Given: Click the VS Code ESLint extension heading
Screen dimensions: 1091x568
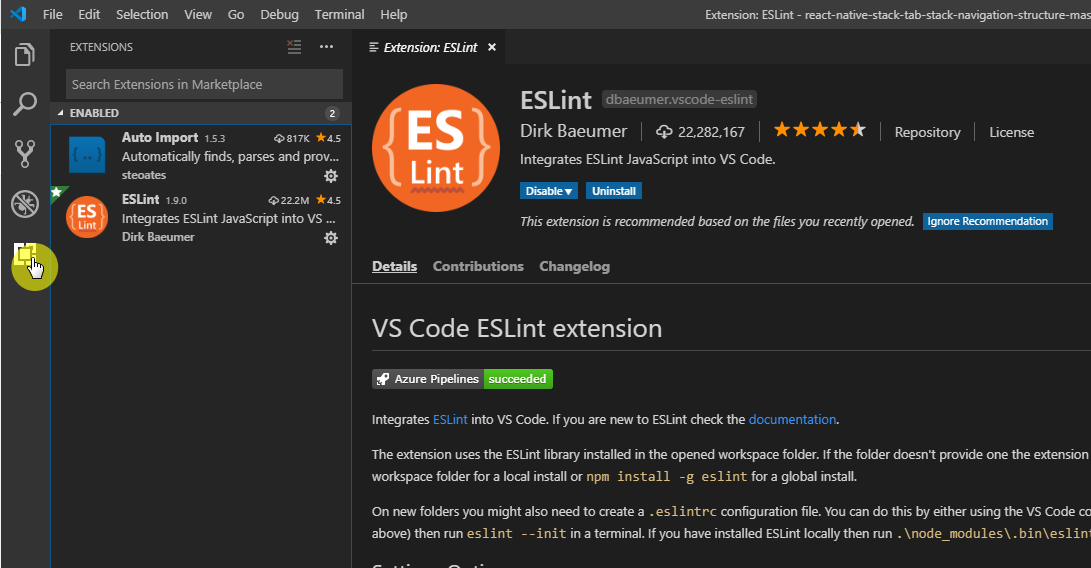Looking at the screenshot, I should tap(517, 328).
